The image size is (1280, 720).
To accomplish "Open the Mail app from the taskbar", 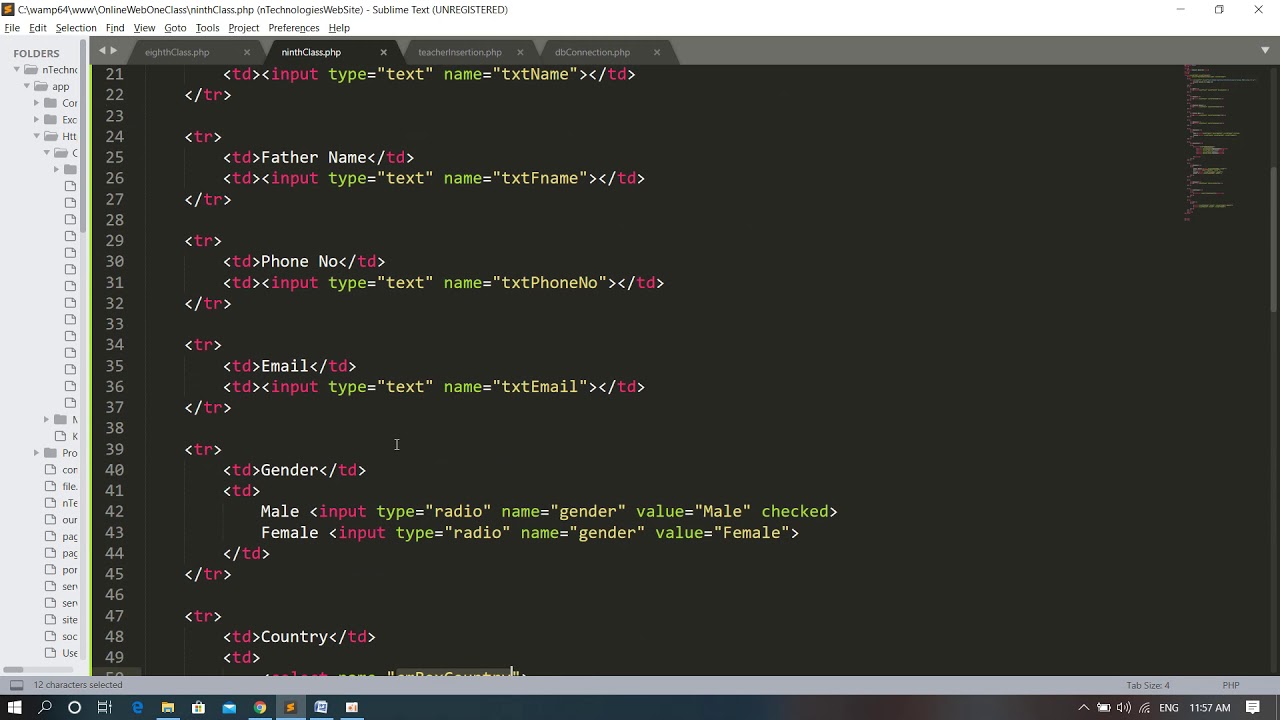I will tap(229, 707).
